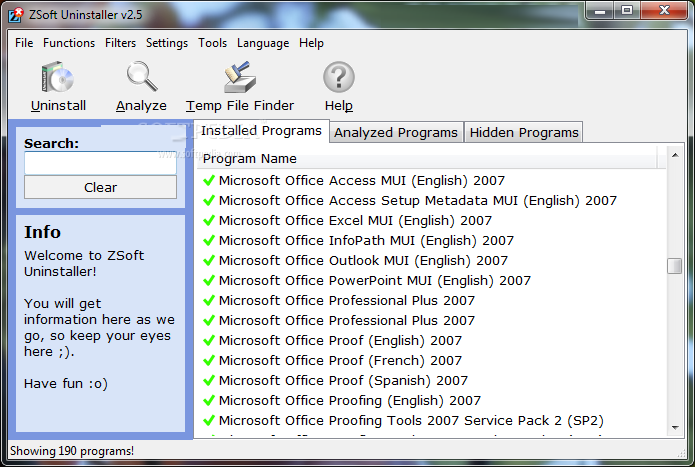Maximize the ZSoft Uninstaller window

pos(627,11)
